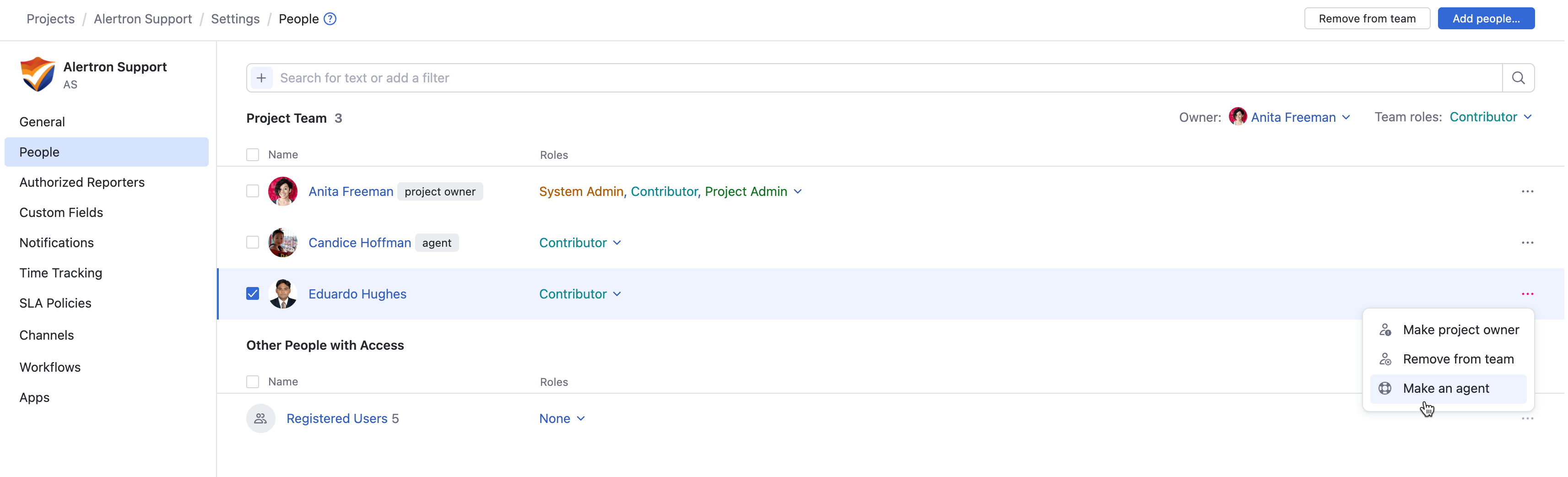Click the Alertron Support sidebar title
Image resolution: width=1568 pixels, height=477 pixels.
pyautogui.click(x=115, y=67)
